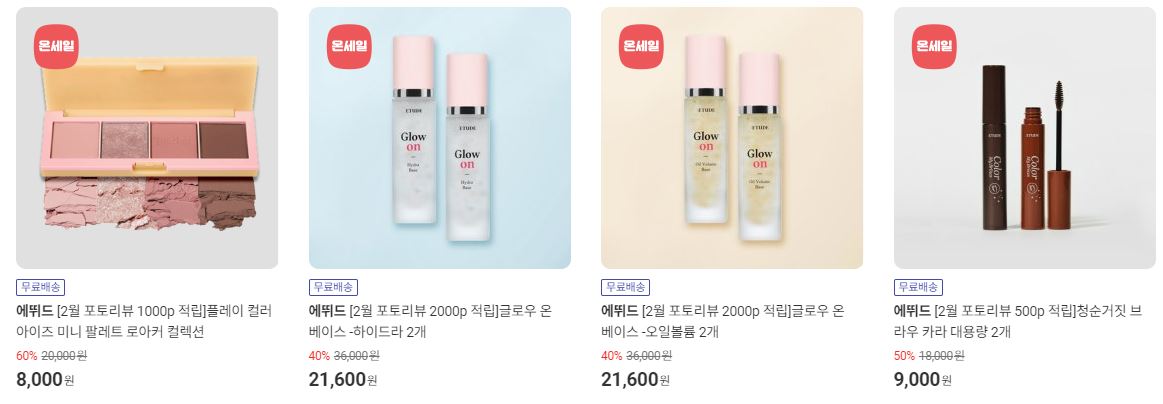The height and width of the screenshot is (404, 1163).
Task: Open 청순거짓 브라우 카라 대용량 link
Action: (x=1018, y=321)
